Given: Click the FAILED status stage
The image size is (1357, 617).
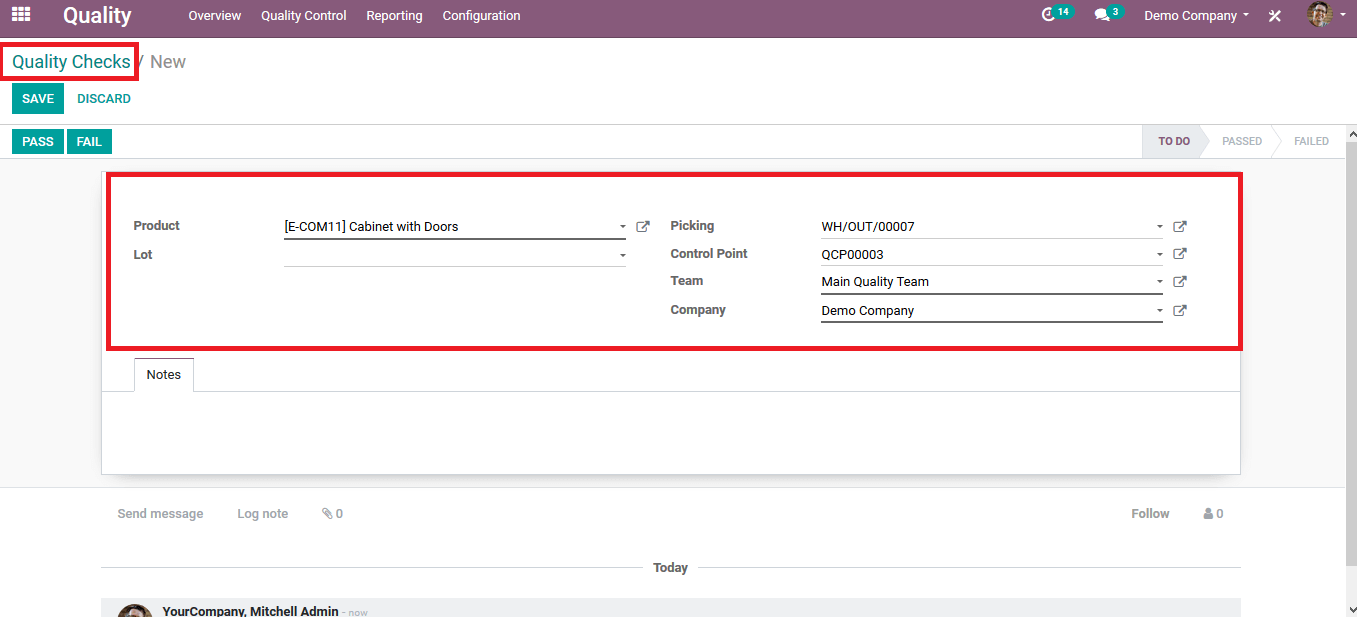Looking at the screenshot, I should pyautogui.click(x=1311, y=142).
